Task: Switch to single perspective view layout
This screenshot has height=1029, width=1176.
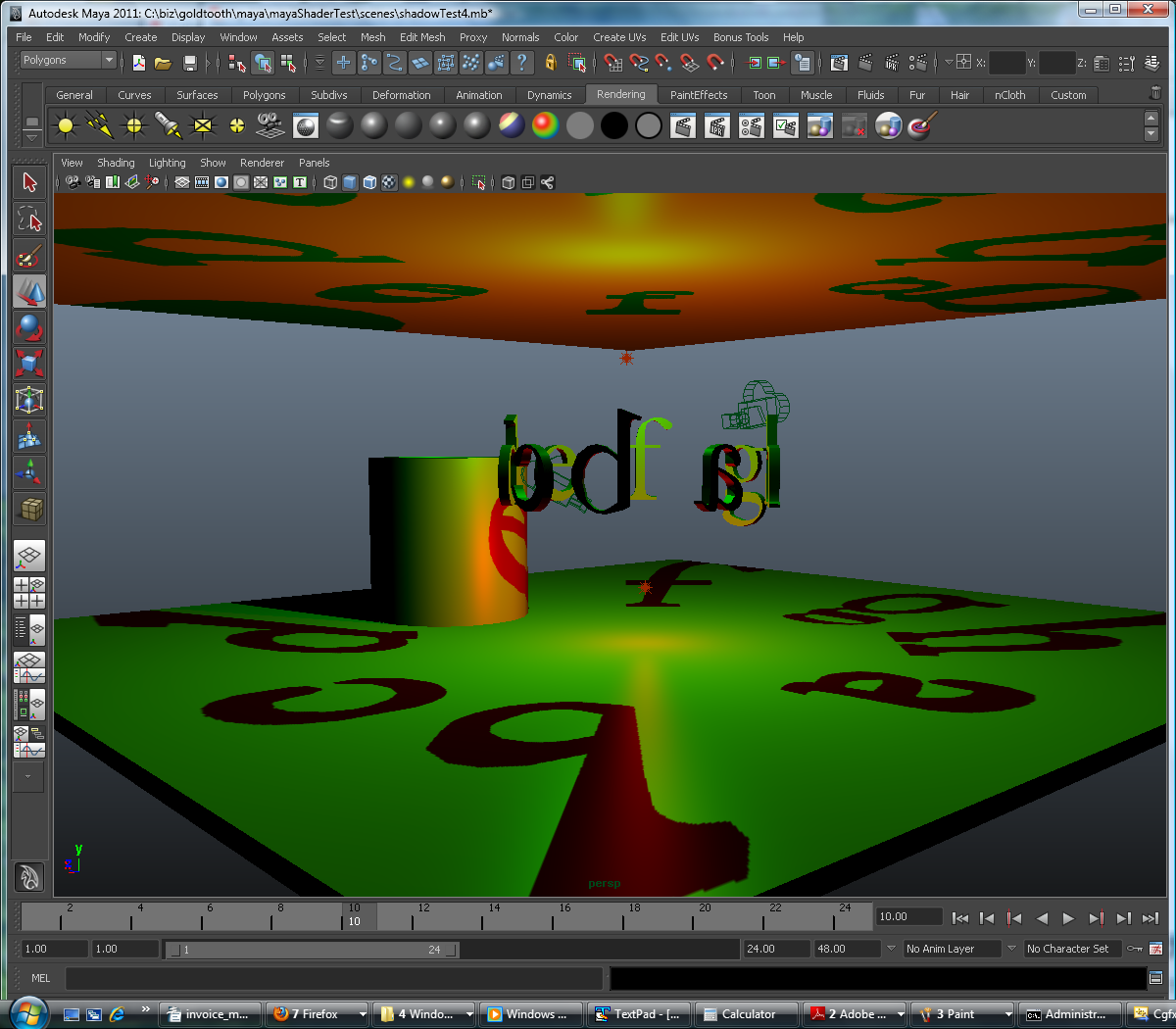Action: (29, 557)
